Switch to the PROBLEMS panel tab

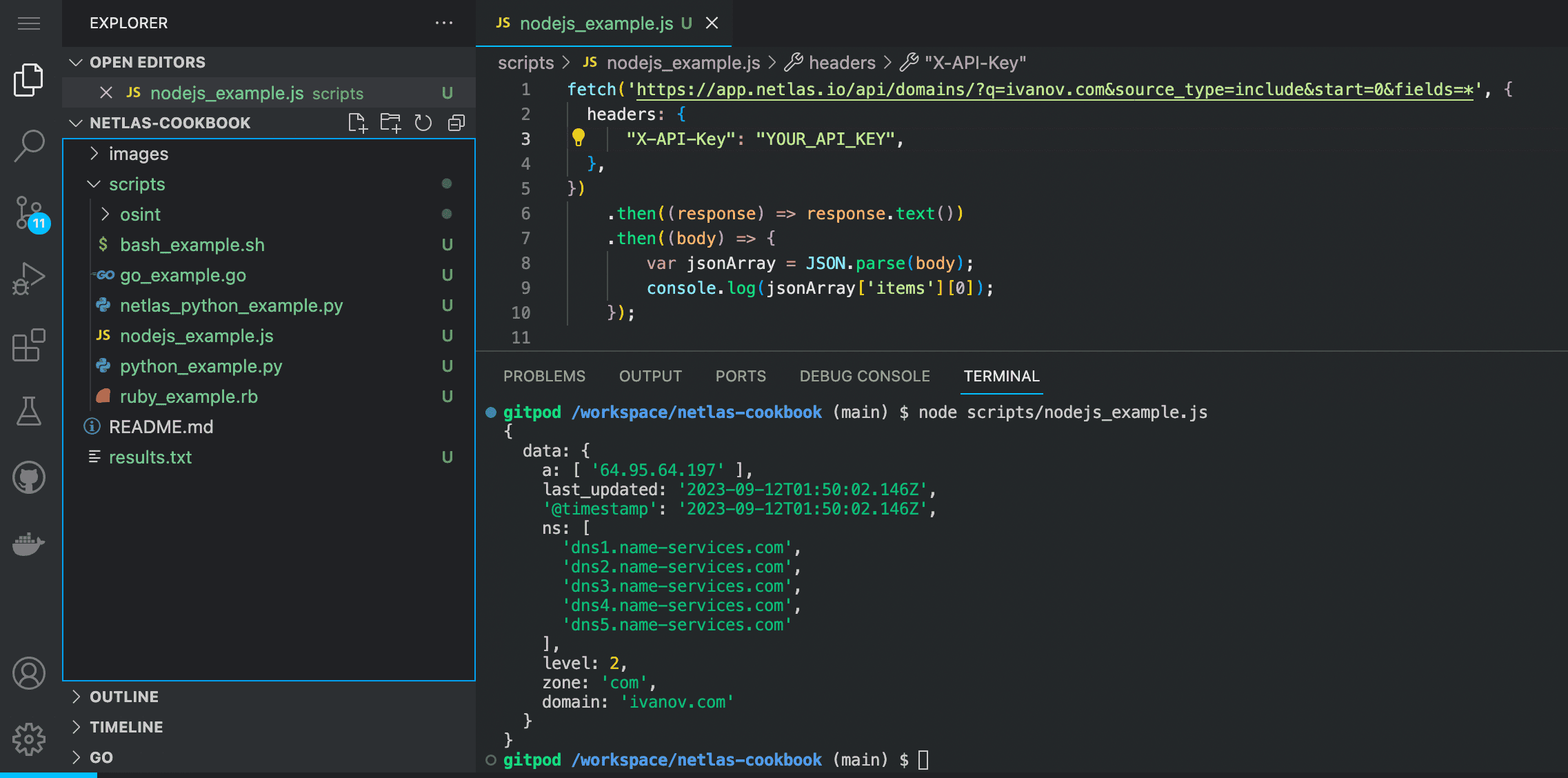(544, 376)
